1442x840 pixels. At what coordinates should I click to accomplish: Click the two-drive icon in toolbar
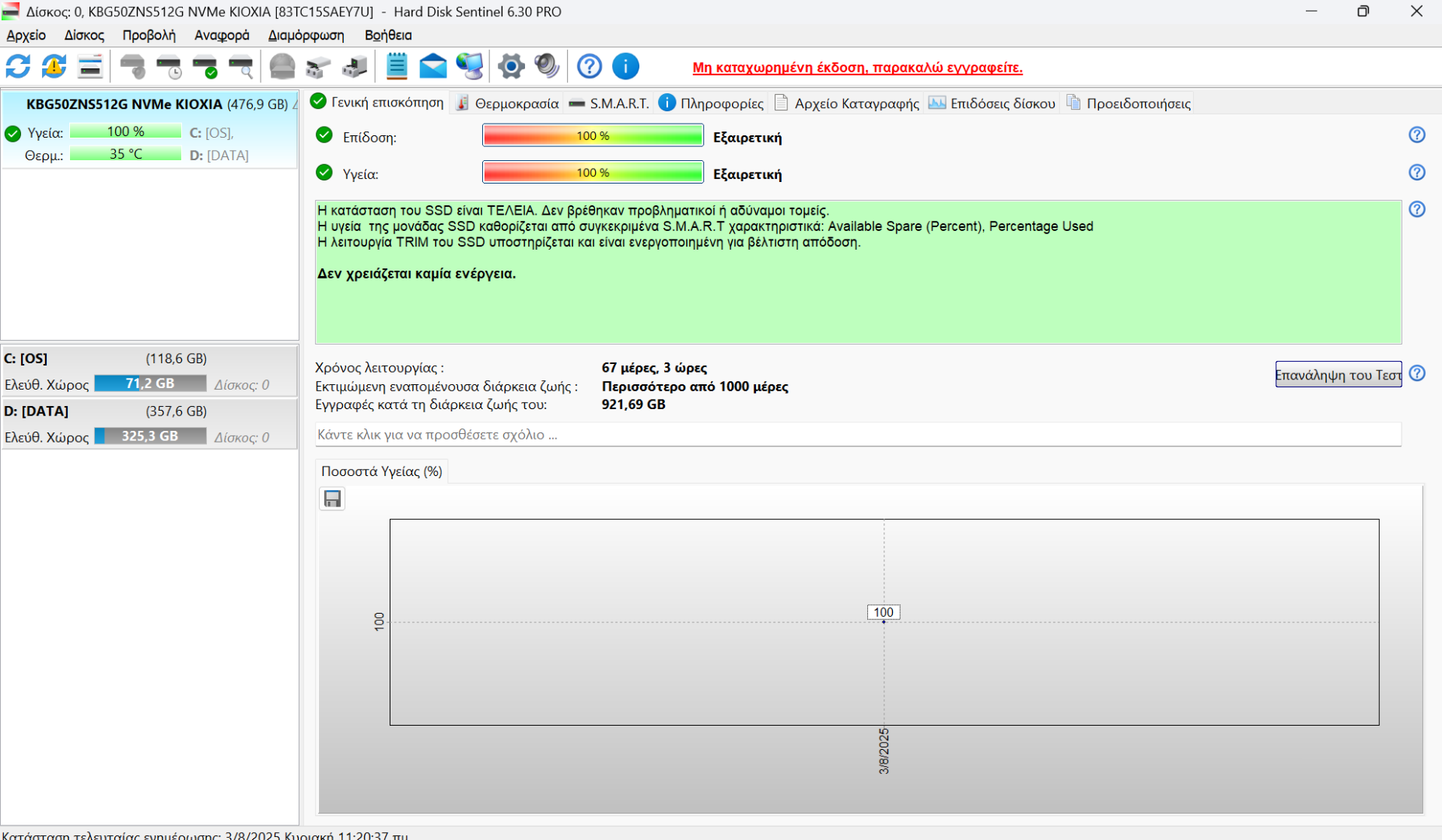[x=318, y=67]
